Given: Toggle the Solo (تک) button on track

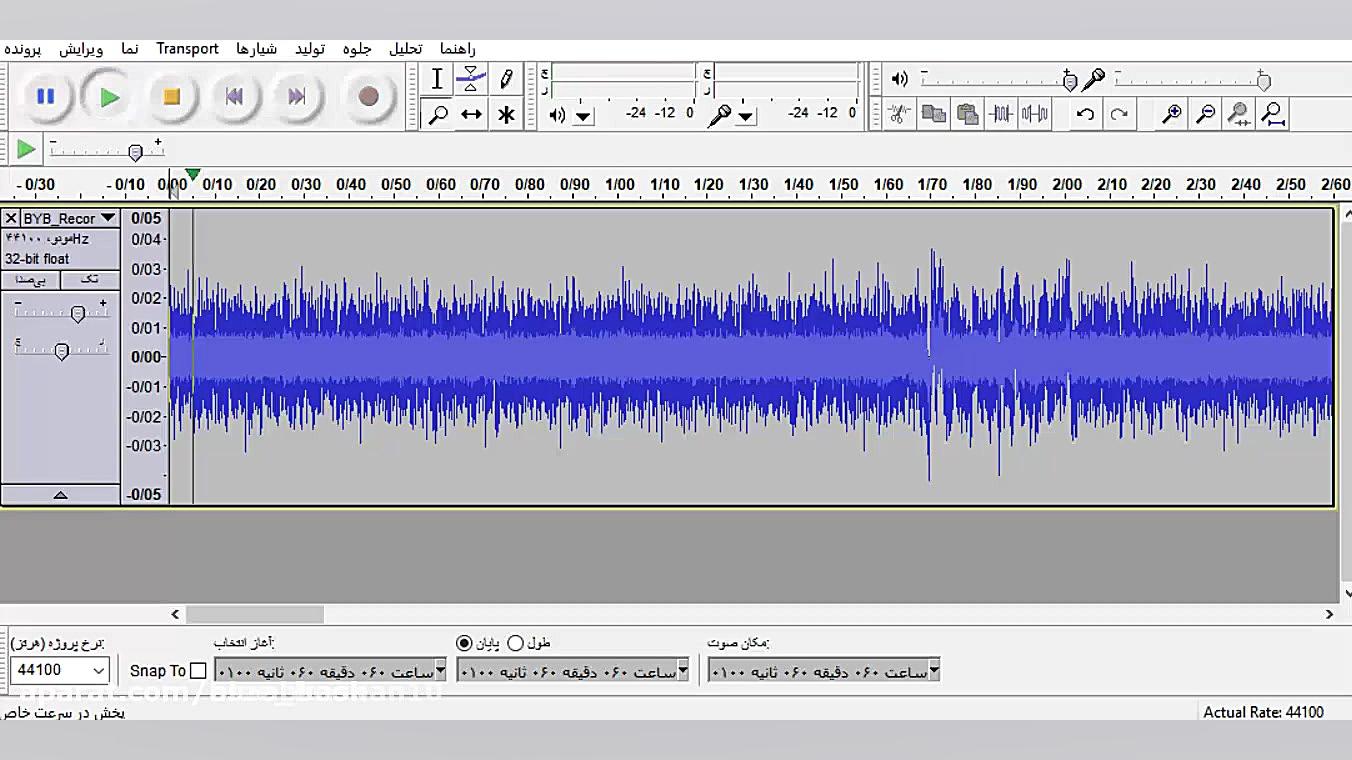Looking at the screenshot, I should click(90, 280).
